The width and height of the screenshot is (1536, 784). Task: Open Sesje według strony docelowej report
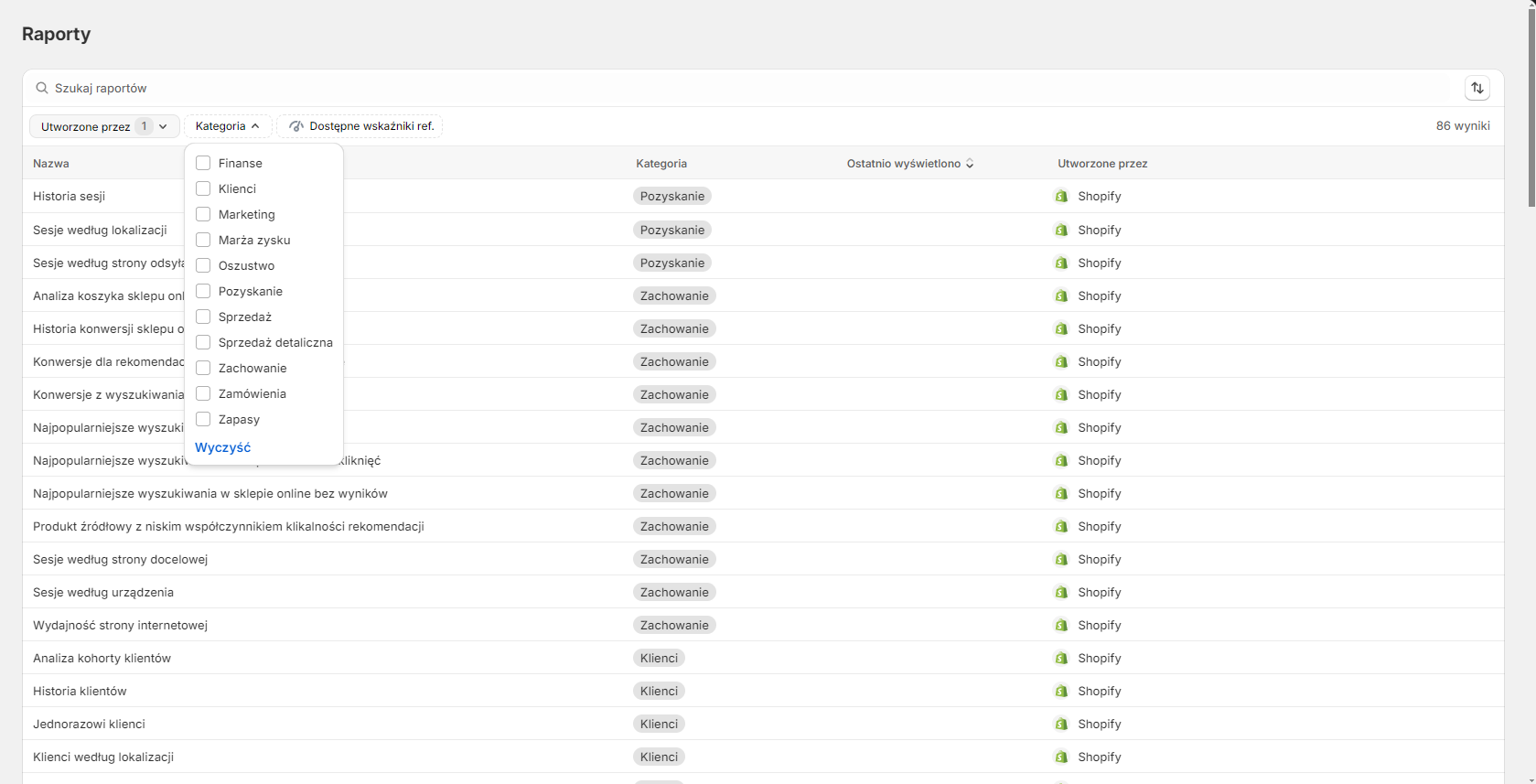coord(120,559)
